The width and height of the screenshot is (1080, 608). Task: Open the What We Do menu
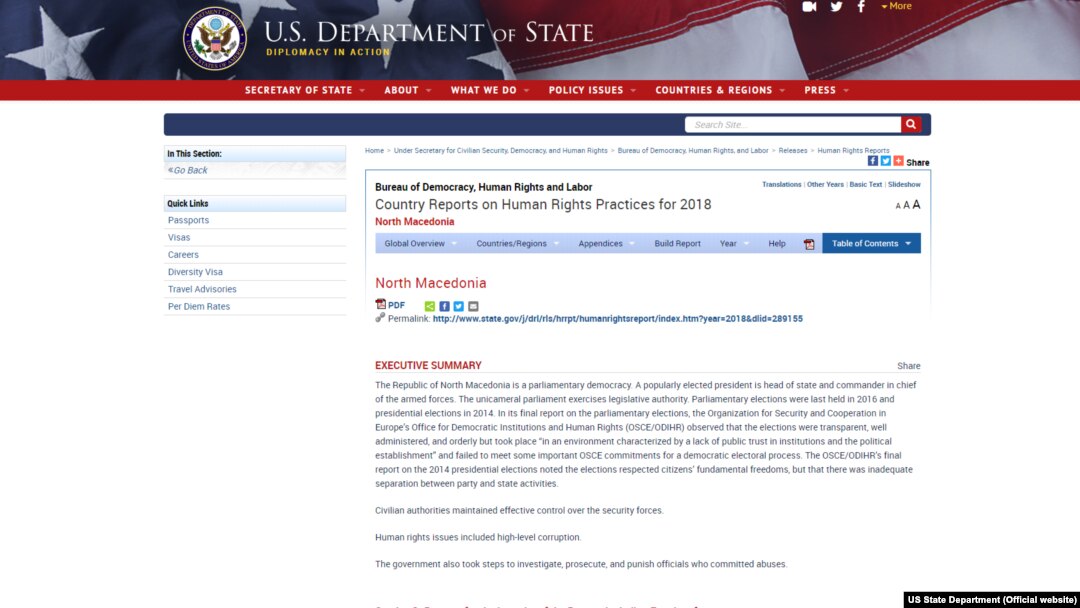point(490,90)
